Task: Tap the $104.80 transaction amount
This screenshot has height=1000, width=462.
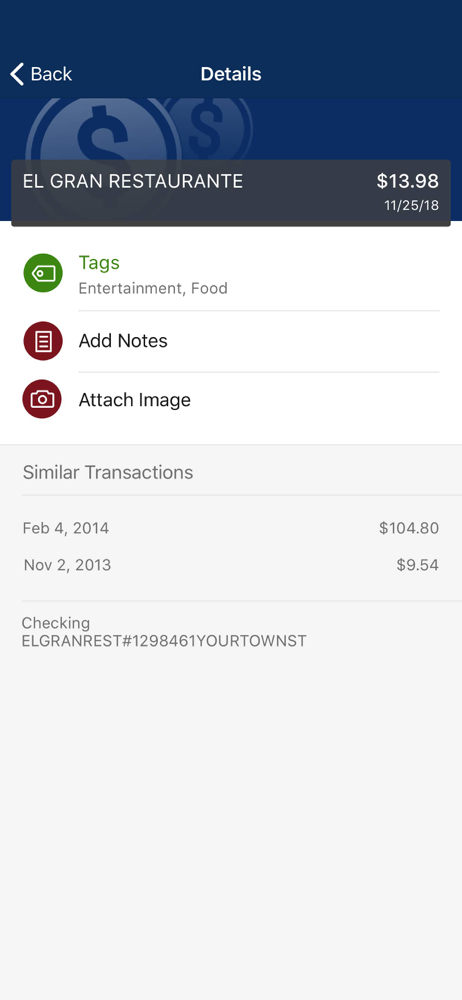Action: click(409, 528)
